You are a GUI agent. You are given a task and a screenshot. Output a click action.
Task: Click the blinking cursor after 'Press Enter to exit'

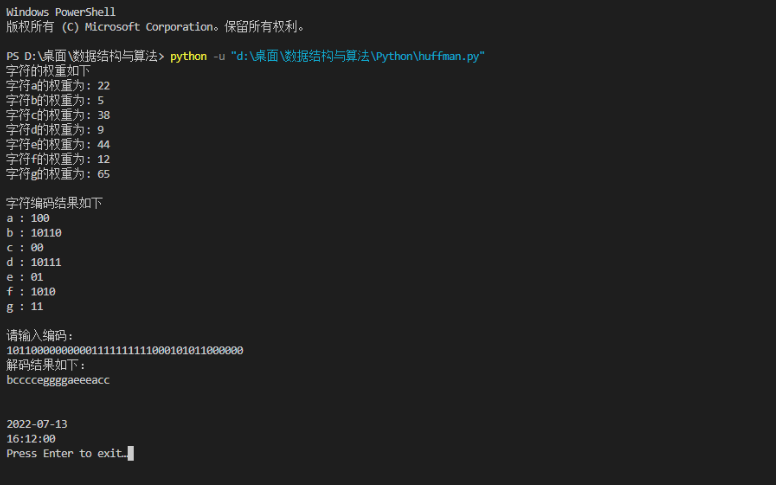pyautogui.click(x=131, y=453)
